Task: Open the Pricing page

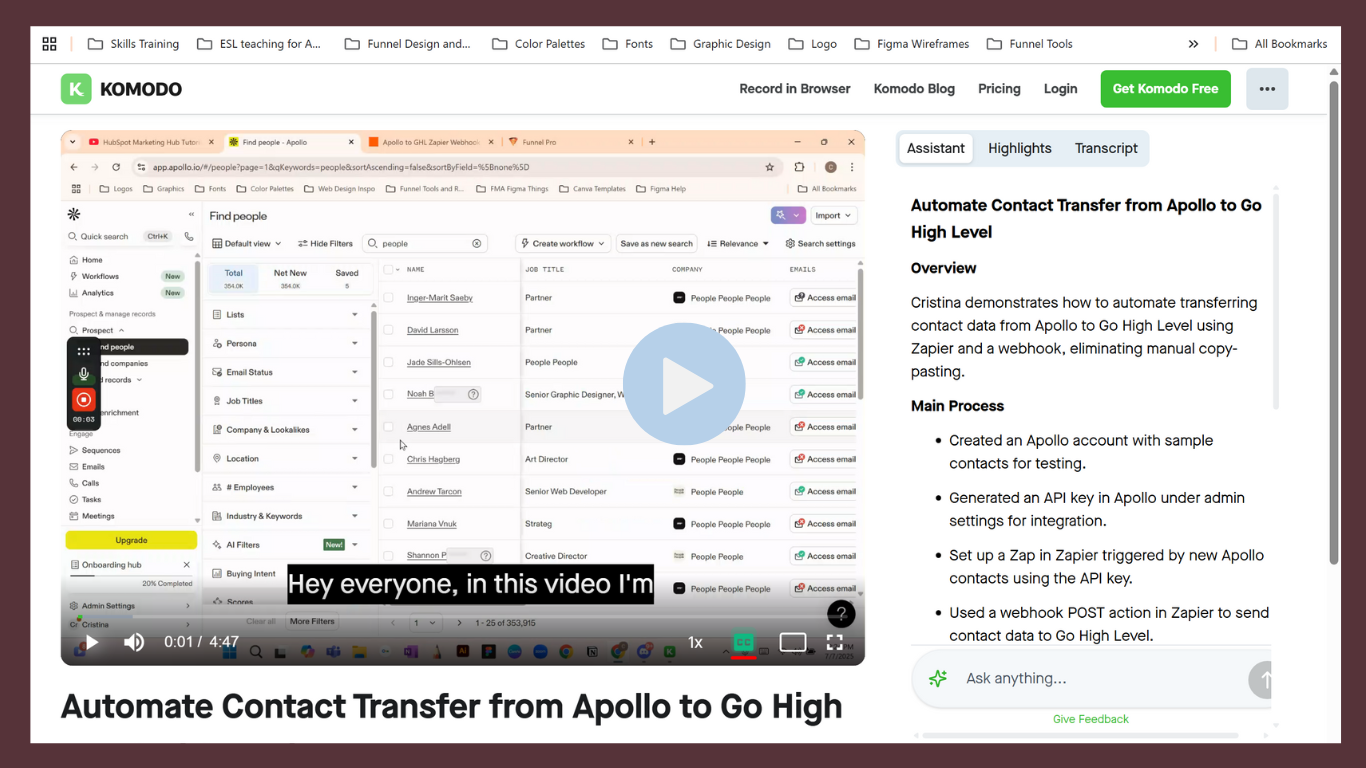Action: (999, 89)
